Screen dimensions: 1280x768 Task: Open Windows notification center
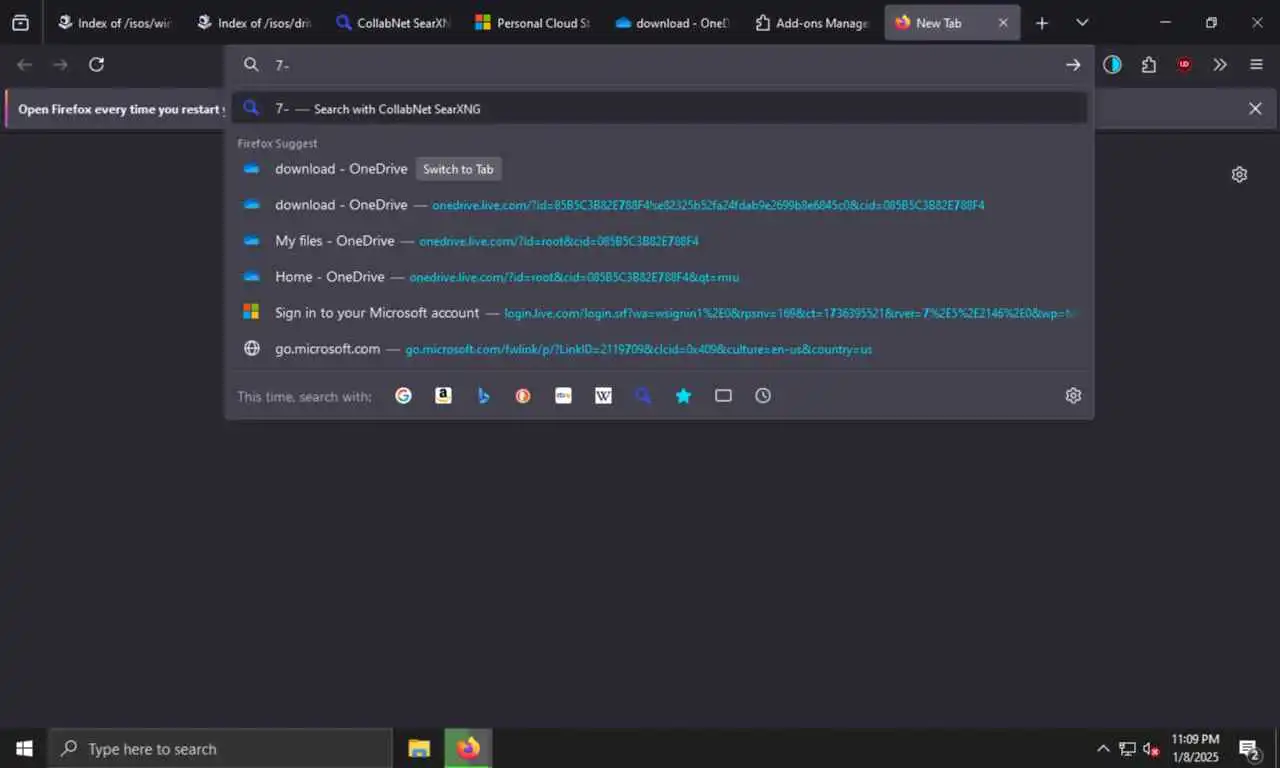coord(1250,748)
